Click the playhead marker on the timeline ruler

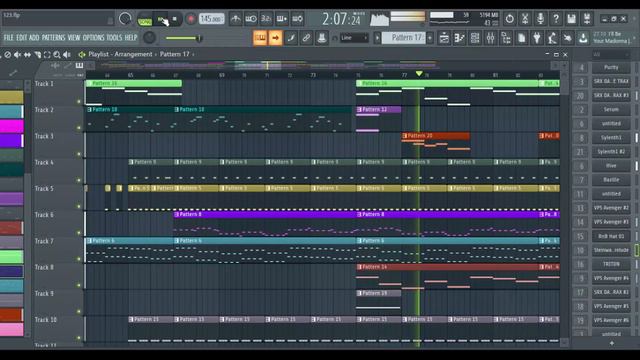tap(419, 73)
